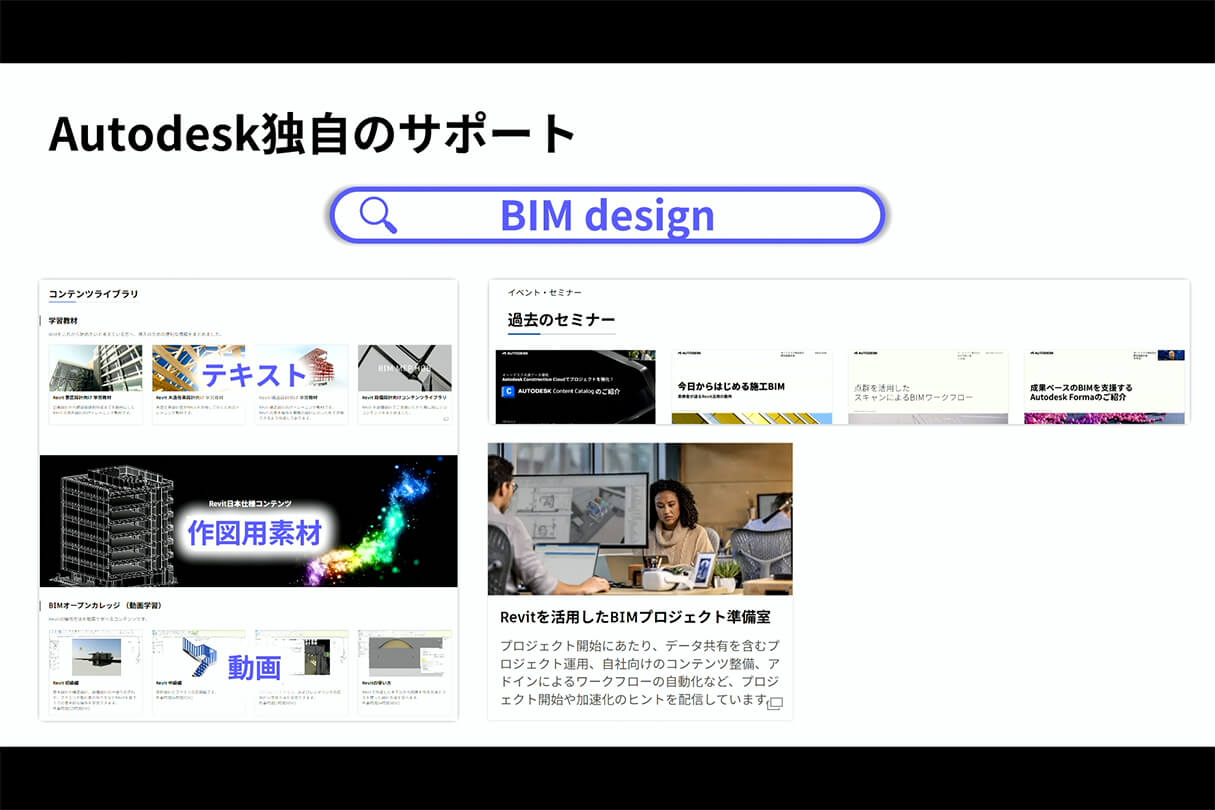Click the Revitを活用したBIMプロジェクト準備室 photo
The image size is (1215, 810).
coord(641,518)
